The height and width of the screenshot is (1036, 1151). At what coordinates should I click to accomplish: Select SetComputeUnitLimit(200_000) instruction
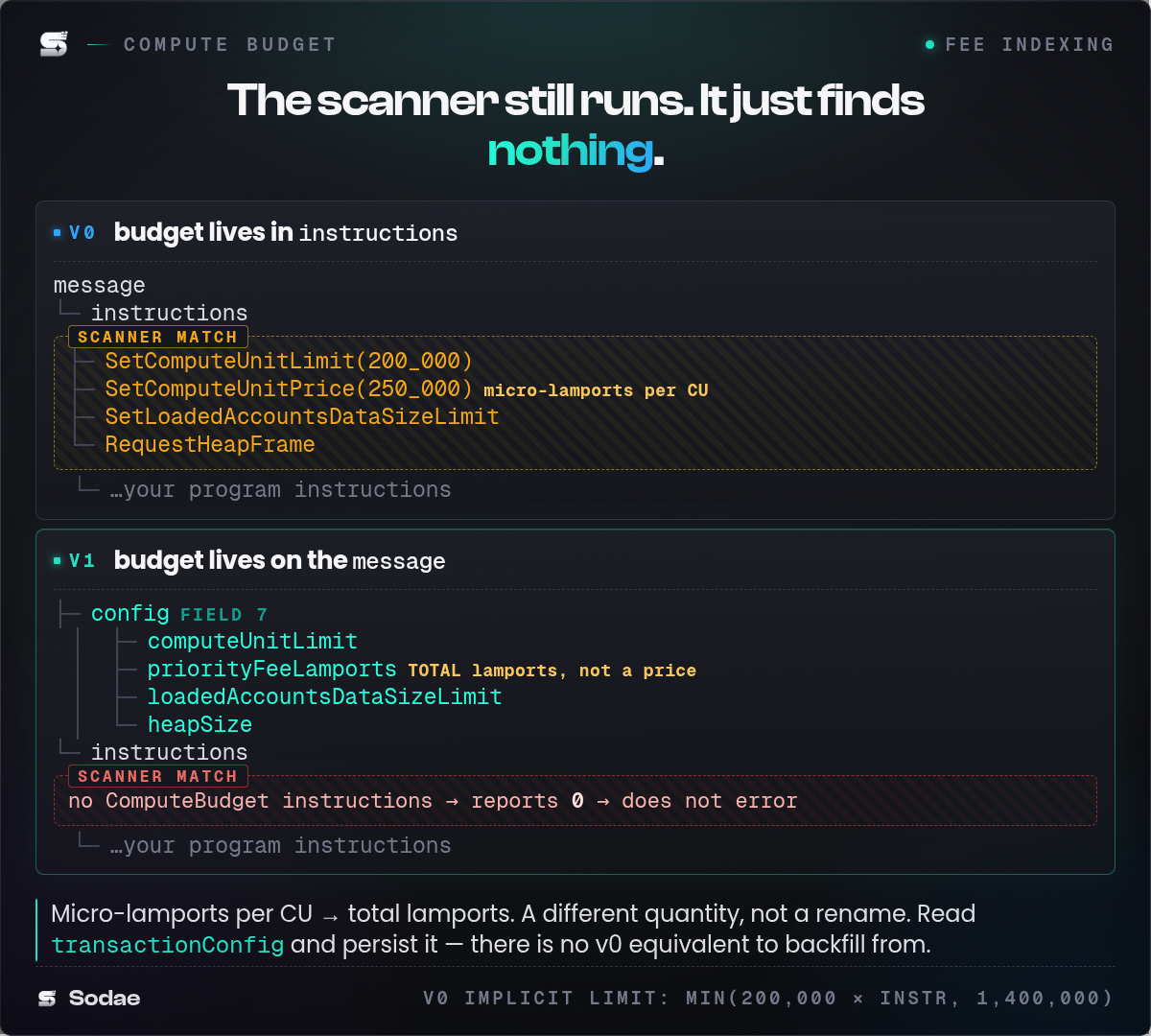click(289, 361)
